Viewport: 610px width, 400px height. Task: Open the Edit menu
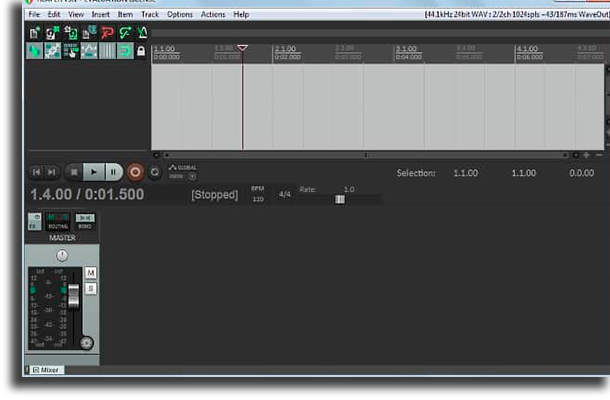click(x=54, y=14)
